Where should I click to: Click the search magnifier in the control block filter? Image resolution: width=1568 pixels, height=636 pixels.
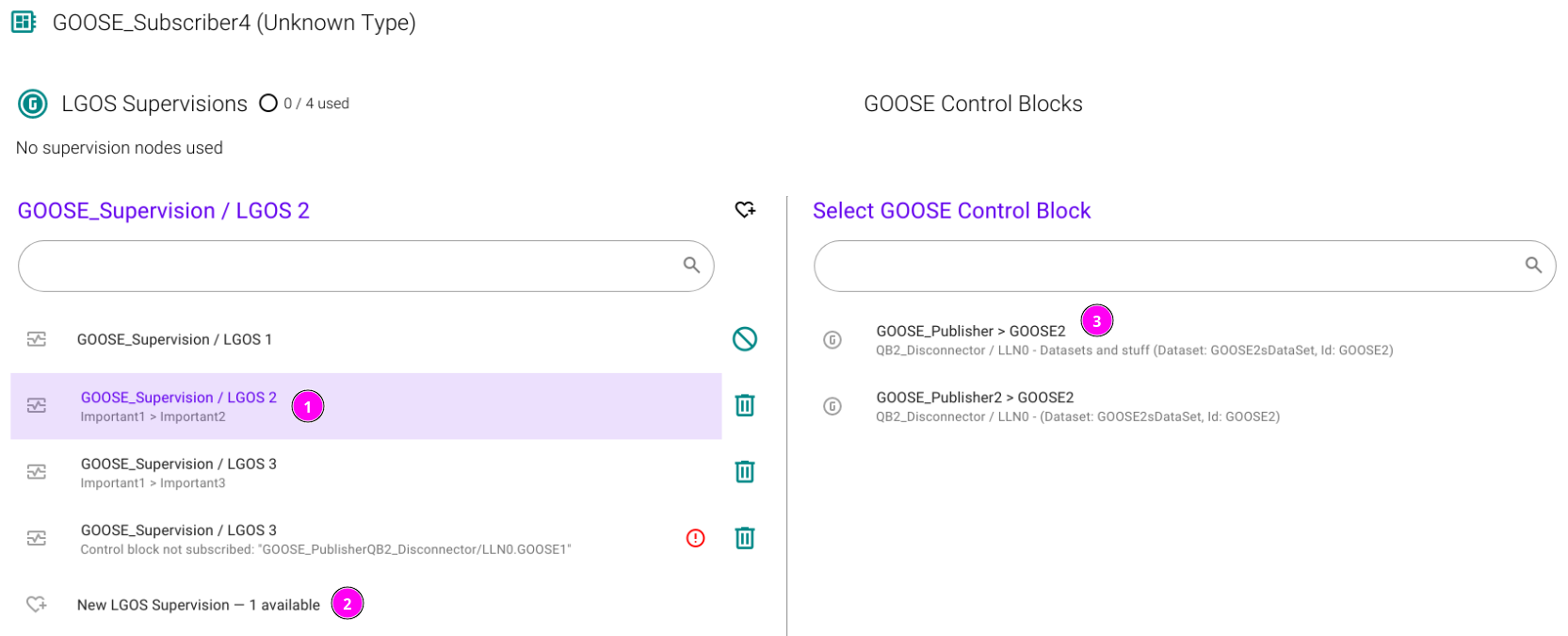point(1533,266)
